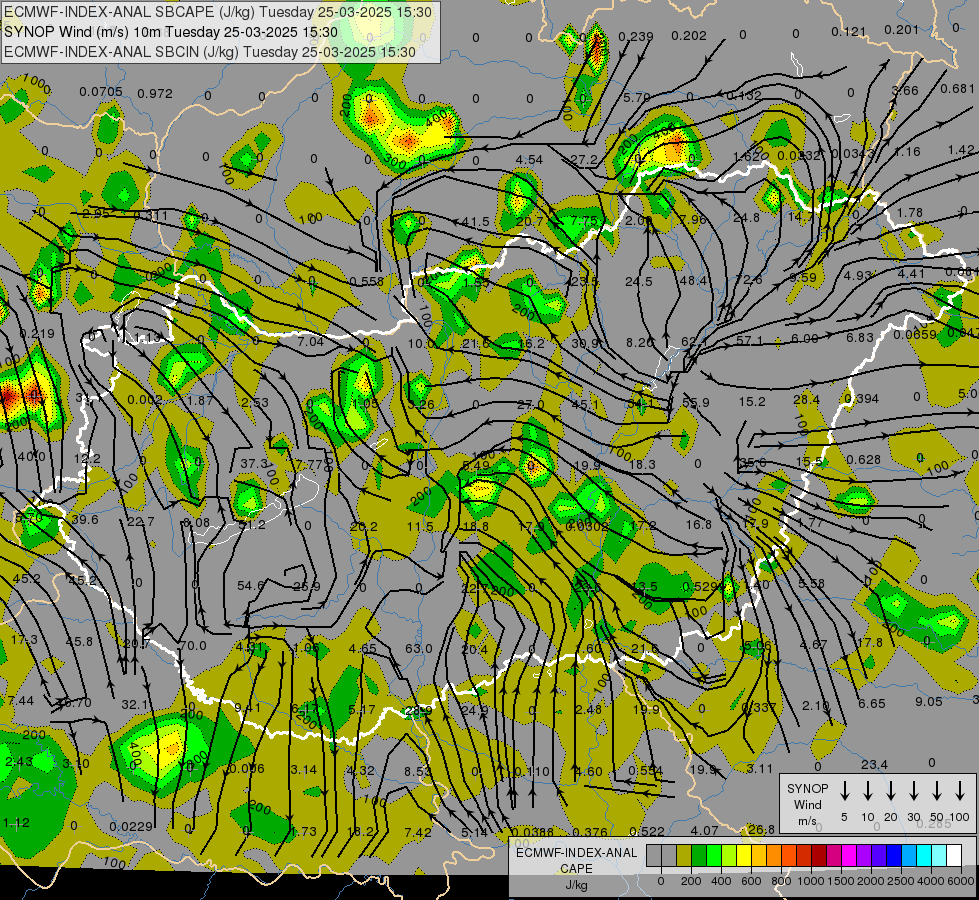The height and width of the screenshot is (900, 979).
Task: Click the 100 m/s wind arrow in the legend
Action: click(x=960, y=791)
